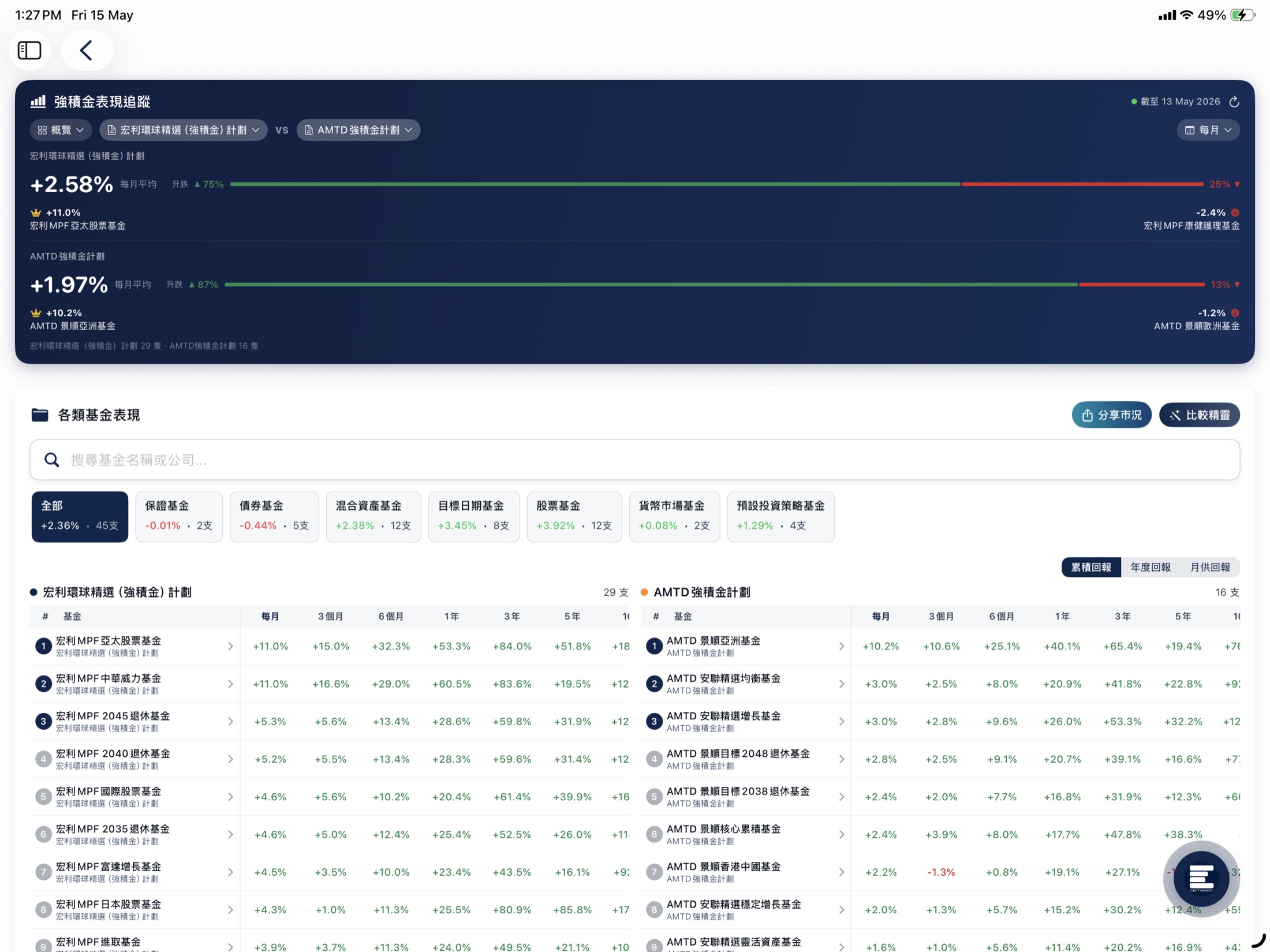This screenshot has width=1270, height=952.
Task: Open the floating chat assistant button
Action: coord(1201,879)
